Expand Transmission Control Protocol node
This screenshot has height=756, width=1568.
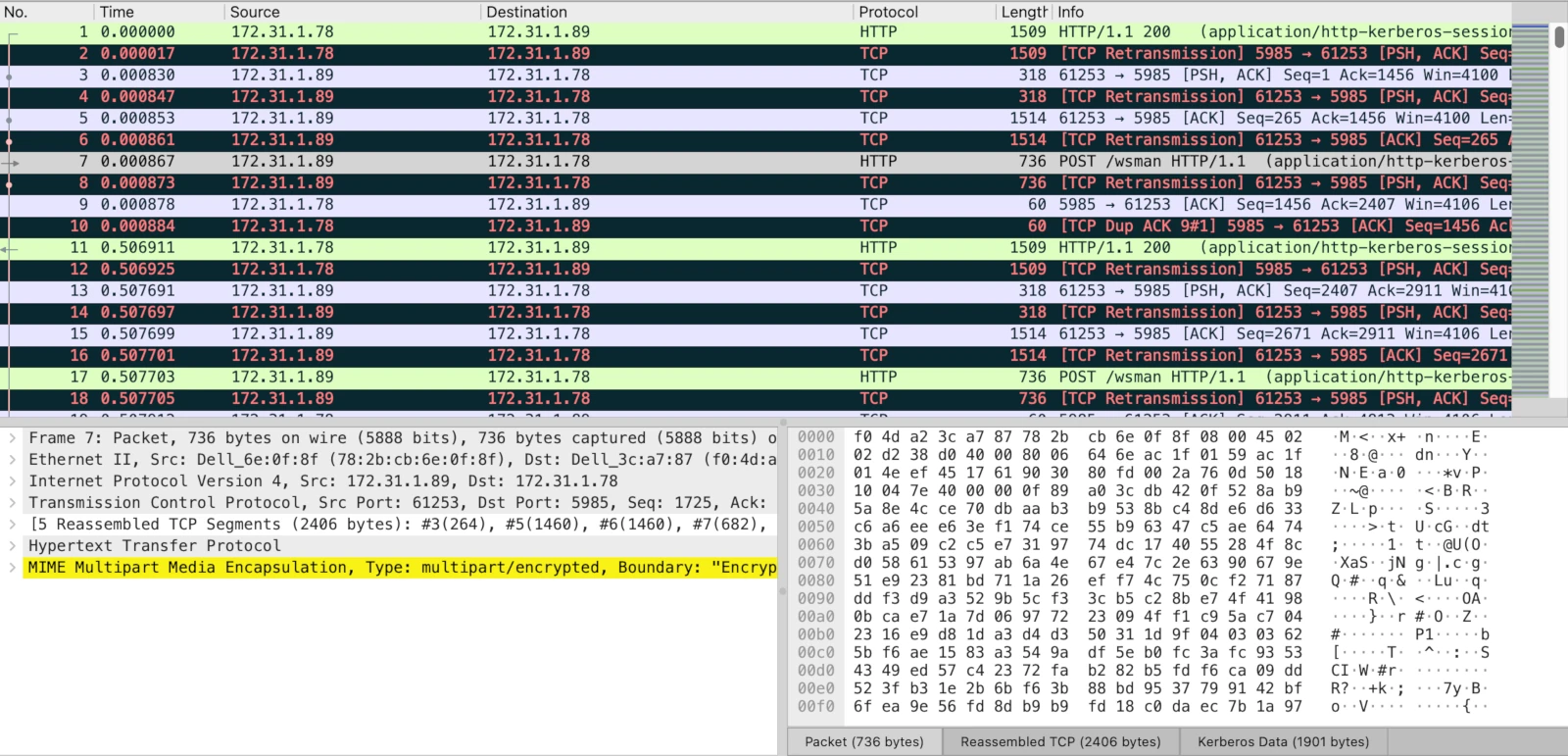click(12, 503)
